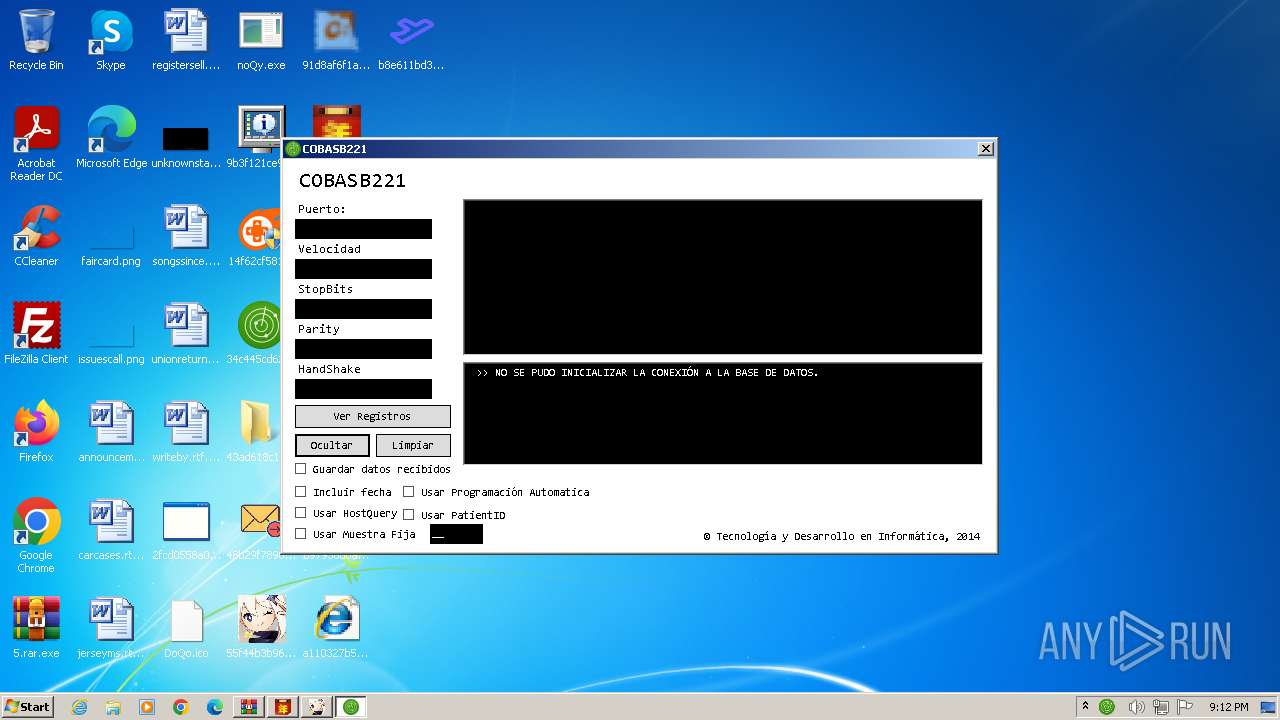The height and width of the screenshot is (720, 1280).
Task: Open Acrobat Reader DC shortcut
Action: coord(36,144)
